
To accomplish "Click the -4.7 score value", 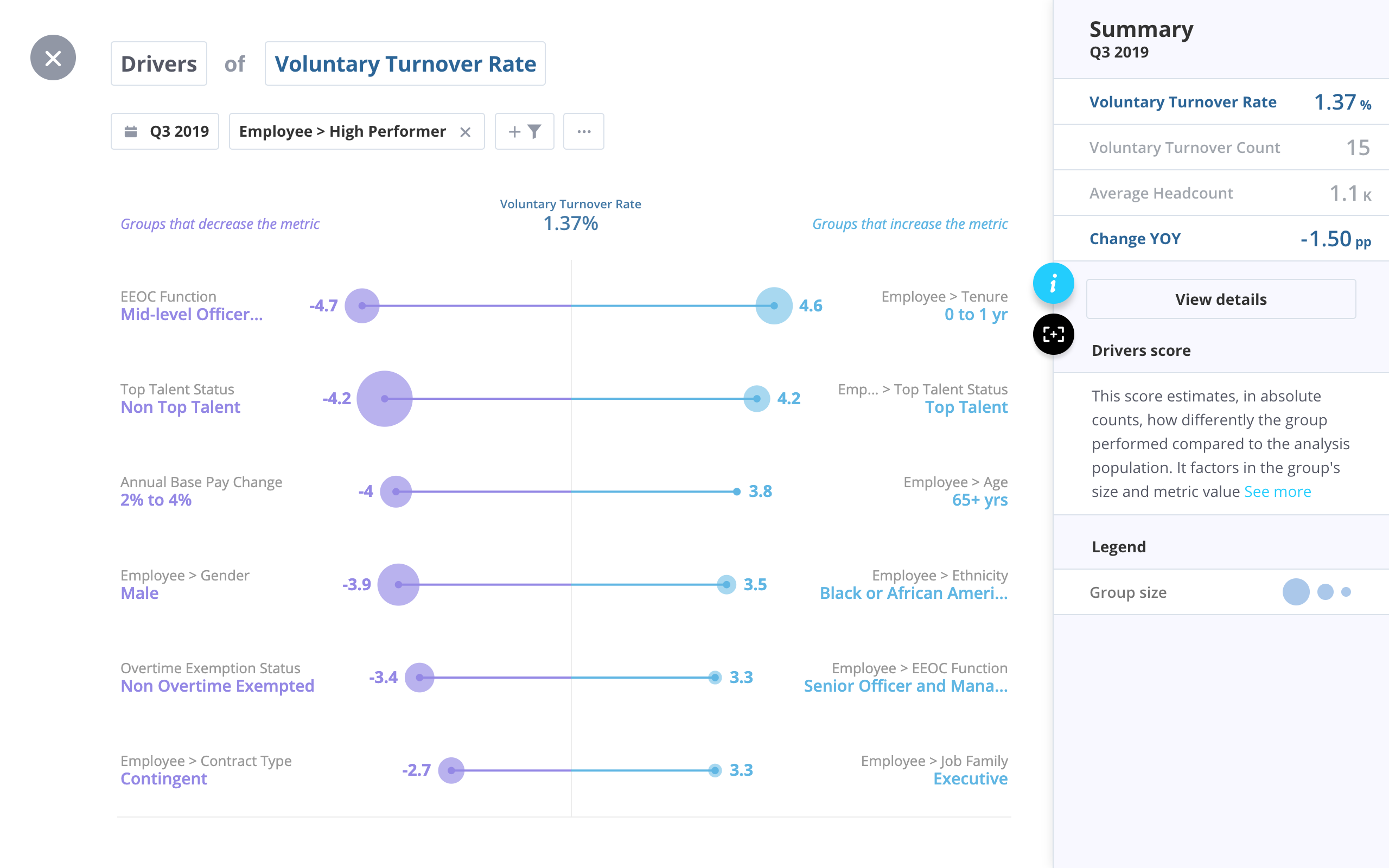I will click(x=323, y=306).
